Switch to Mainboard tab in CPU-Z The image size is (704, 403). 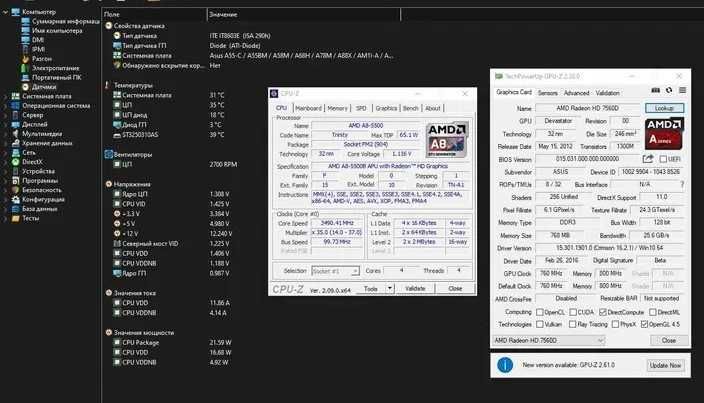pos(308,108)
